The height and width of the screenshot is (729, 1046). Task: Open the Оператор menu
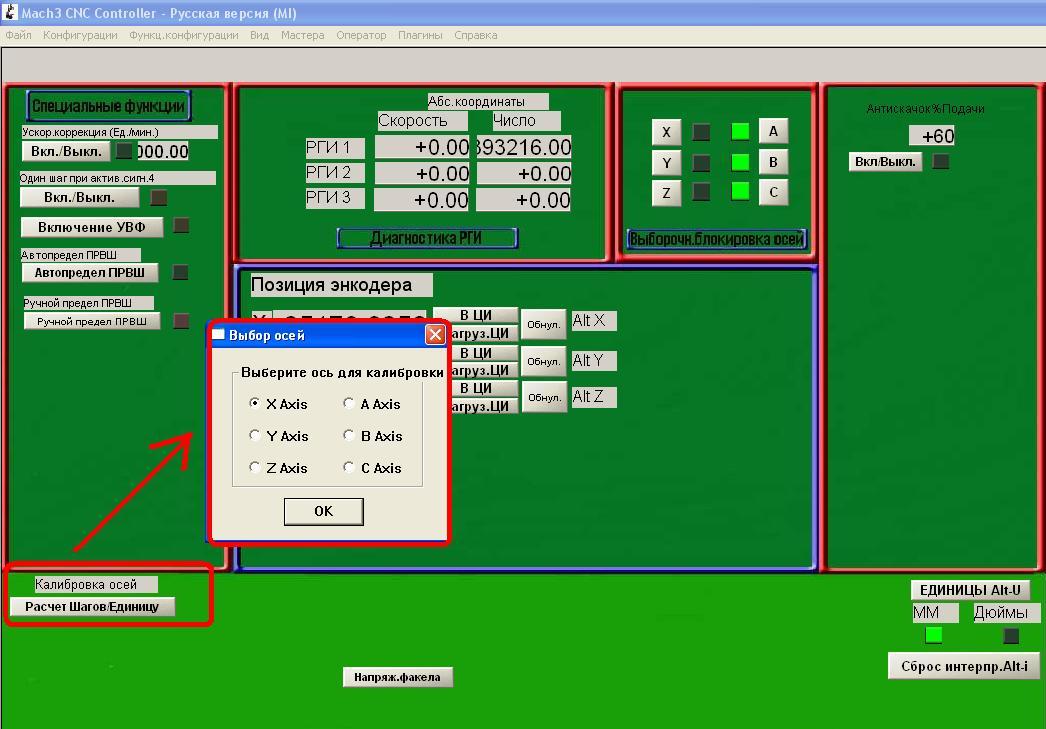pyautogui.click(x=361, y=35)
